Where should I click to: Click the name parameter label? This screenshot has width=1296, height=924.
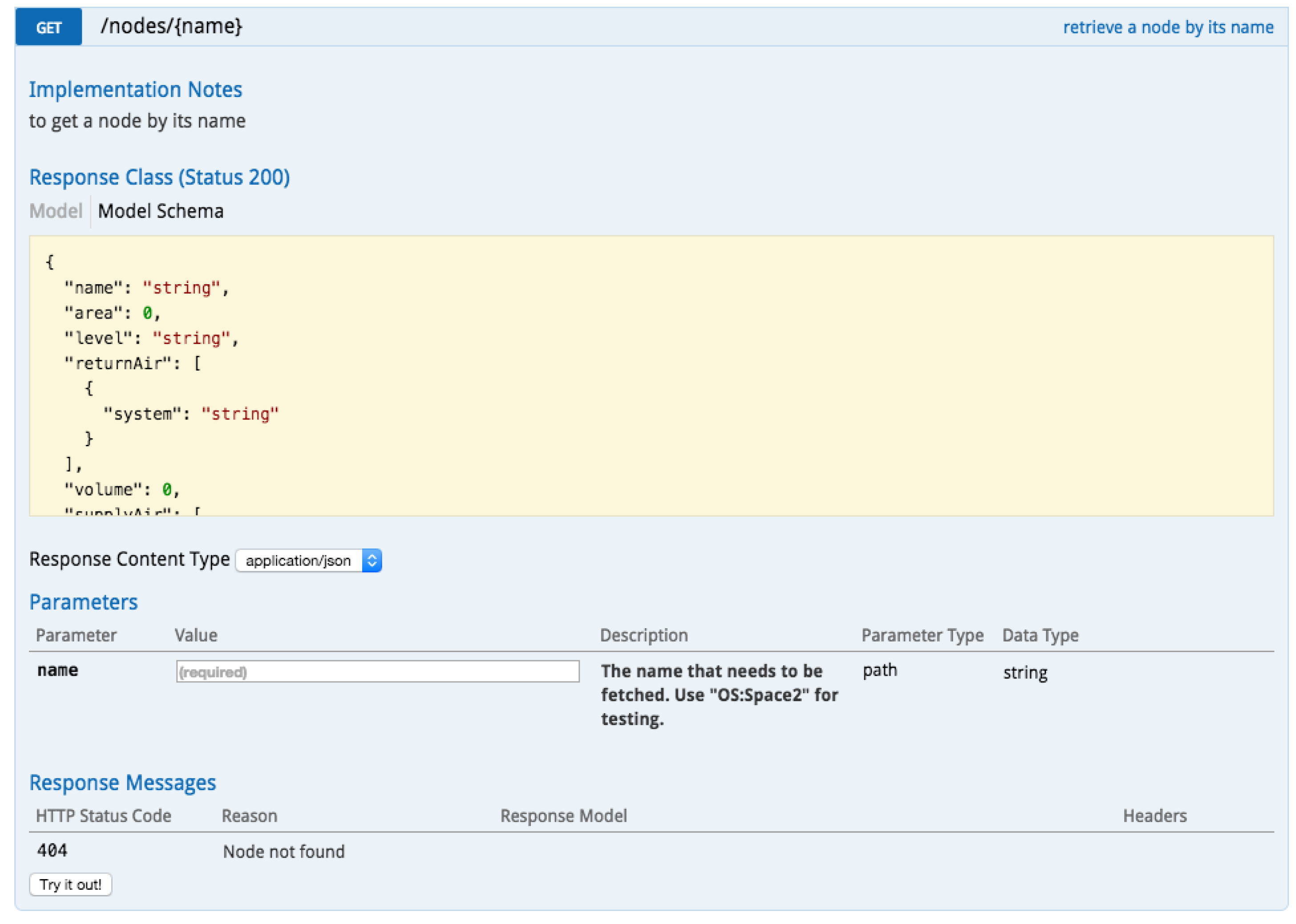[57, 670]
